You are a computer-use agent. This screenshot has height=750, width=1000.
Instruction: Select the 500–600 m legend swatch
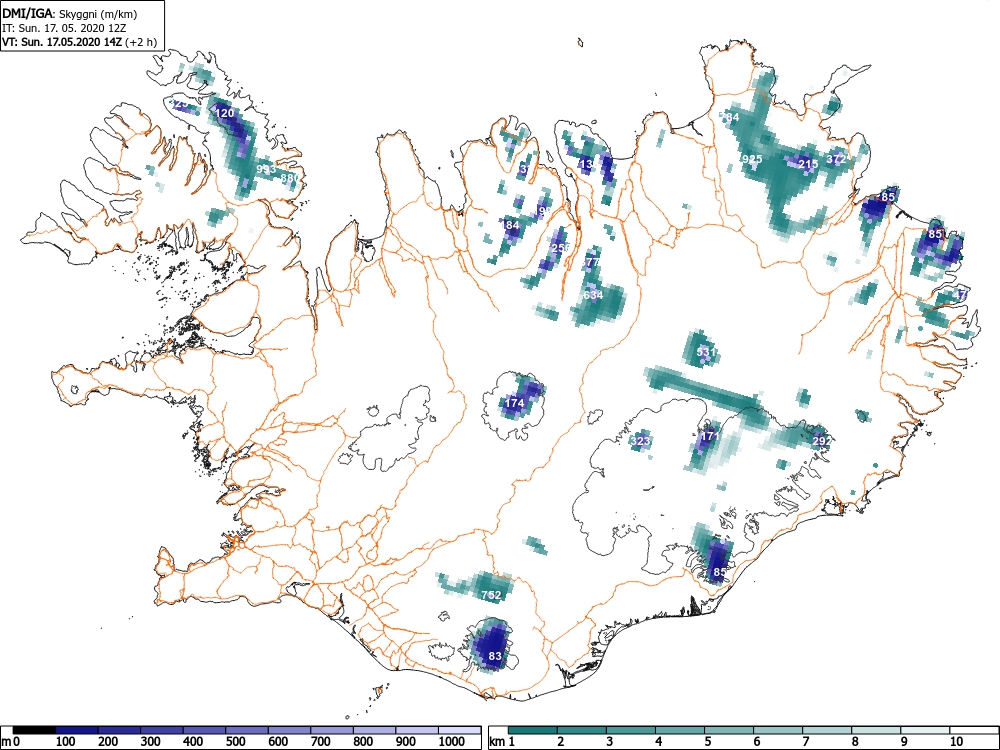[x=247, y=730]
